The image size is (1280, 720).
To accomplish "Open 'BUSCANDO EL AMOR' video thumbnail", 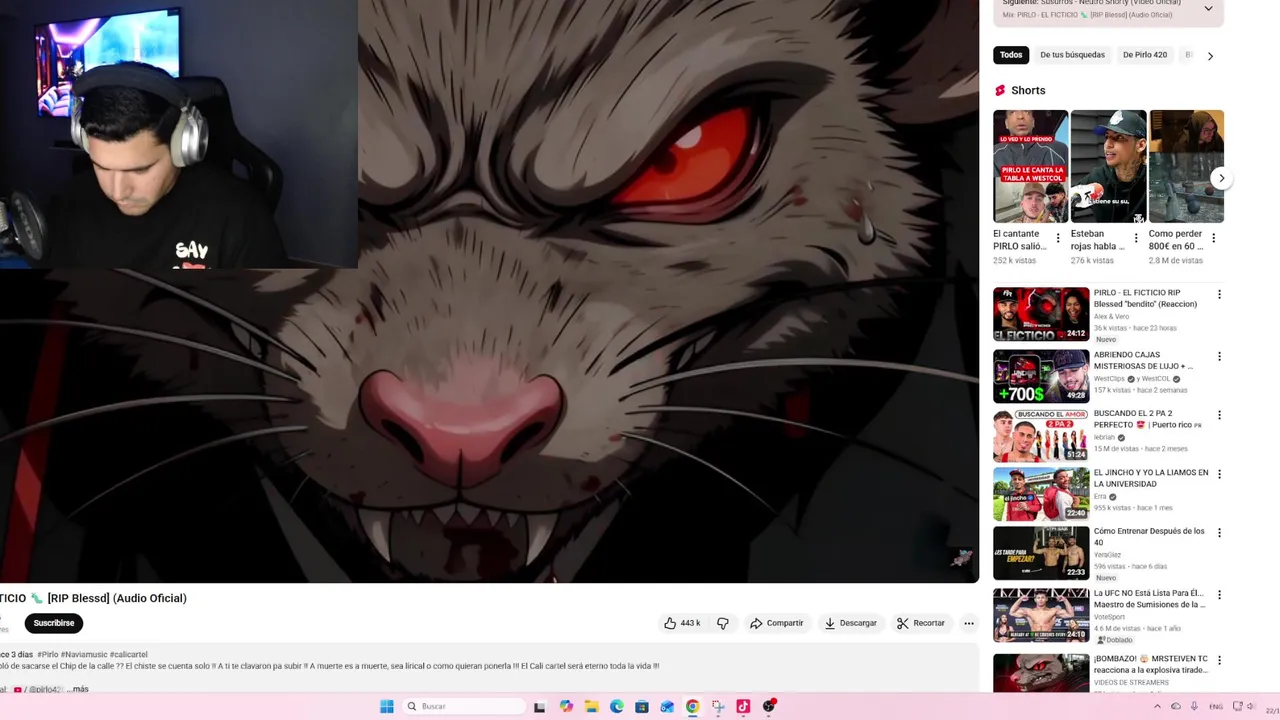I will click(x=1041, y=435).
